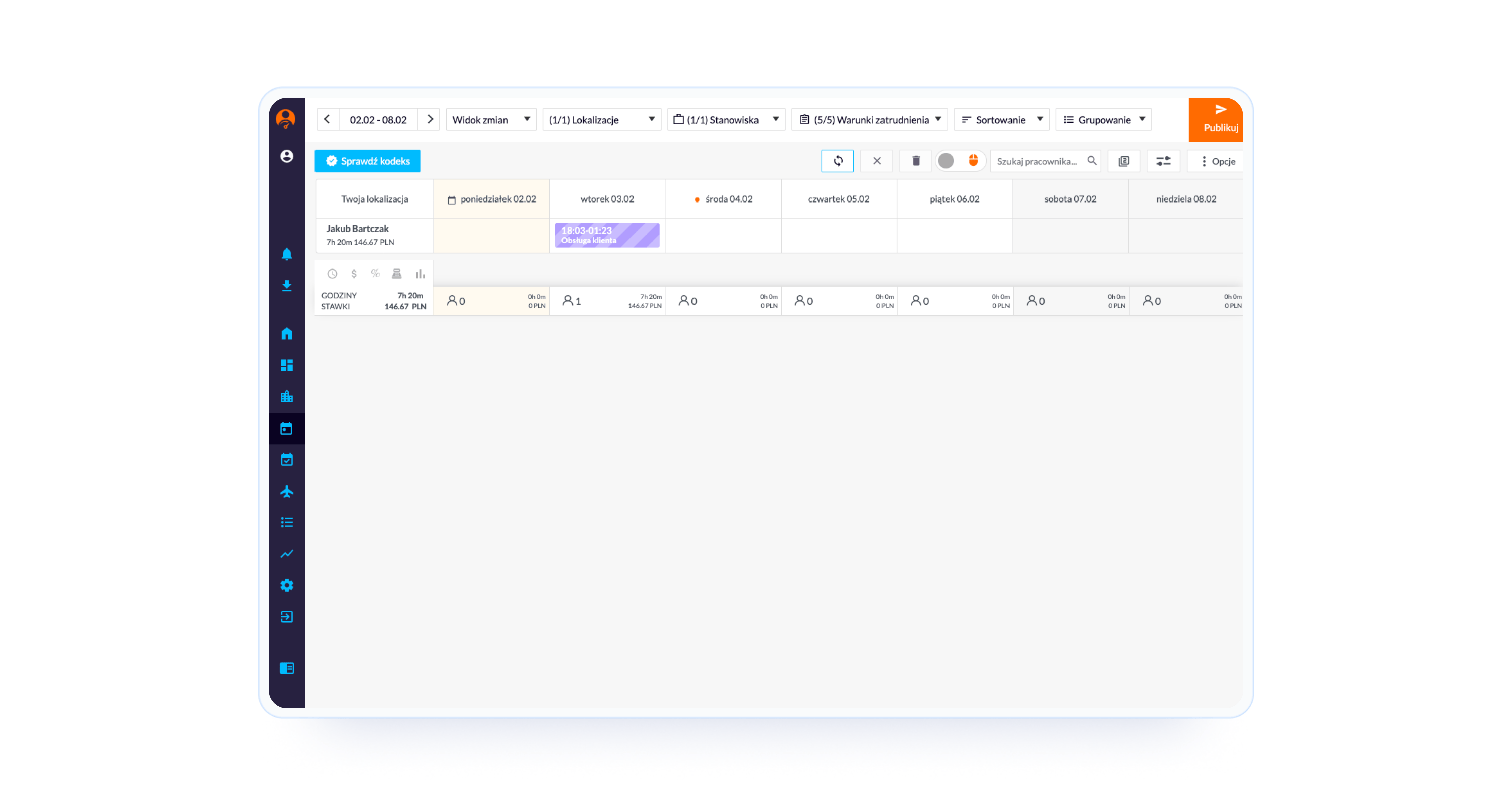Toggle the mouse mode switch
1512x806 pixels.
click(x=960, y=161)
